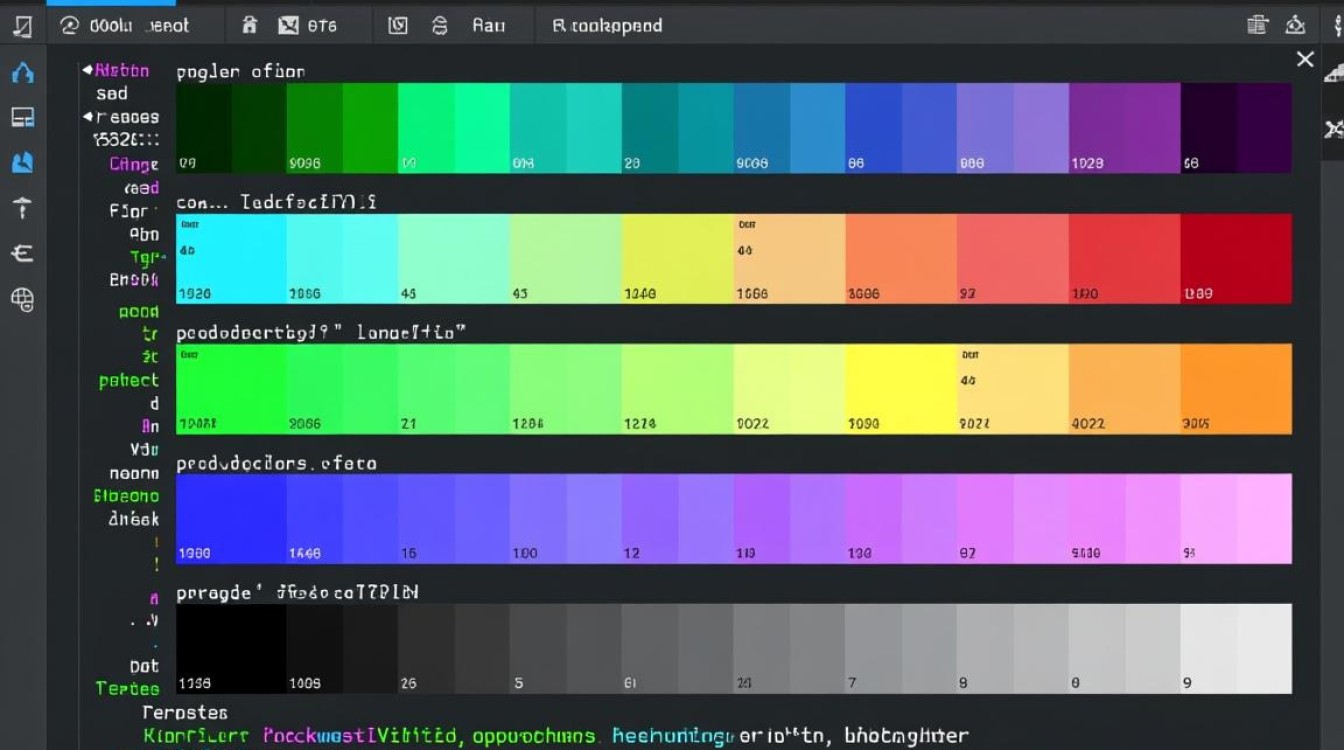The image size is (1344, 750).
Task: Click the blue house icon in left sidebar
Action: coord(22,73)
